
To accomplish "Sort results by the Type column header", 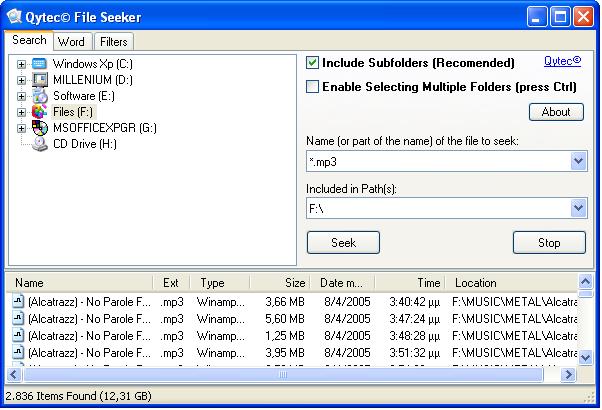I will pyautogui.click(x=220, y=283).
